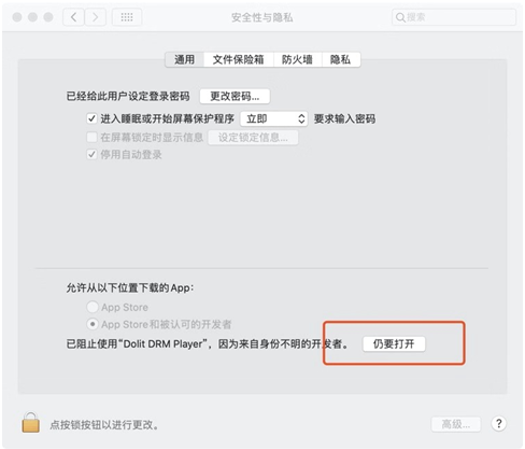Open the 立即 password delay dropdown
Screen dimensions: 525x449
pos(274,119)
